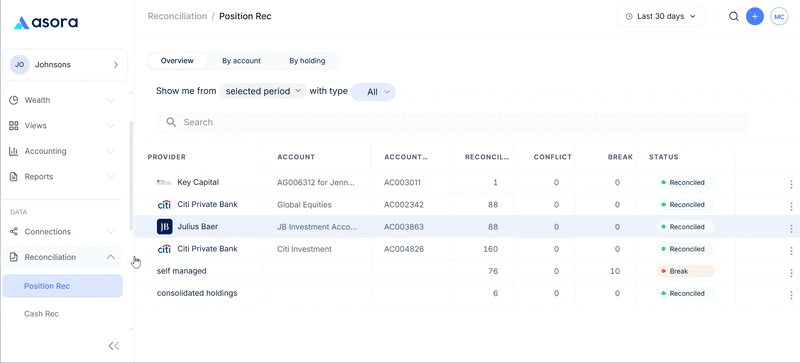The width and height of the screenshot is (800, 363).
Task: Click the search magnifier icon in header
Action: 733,16
